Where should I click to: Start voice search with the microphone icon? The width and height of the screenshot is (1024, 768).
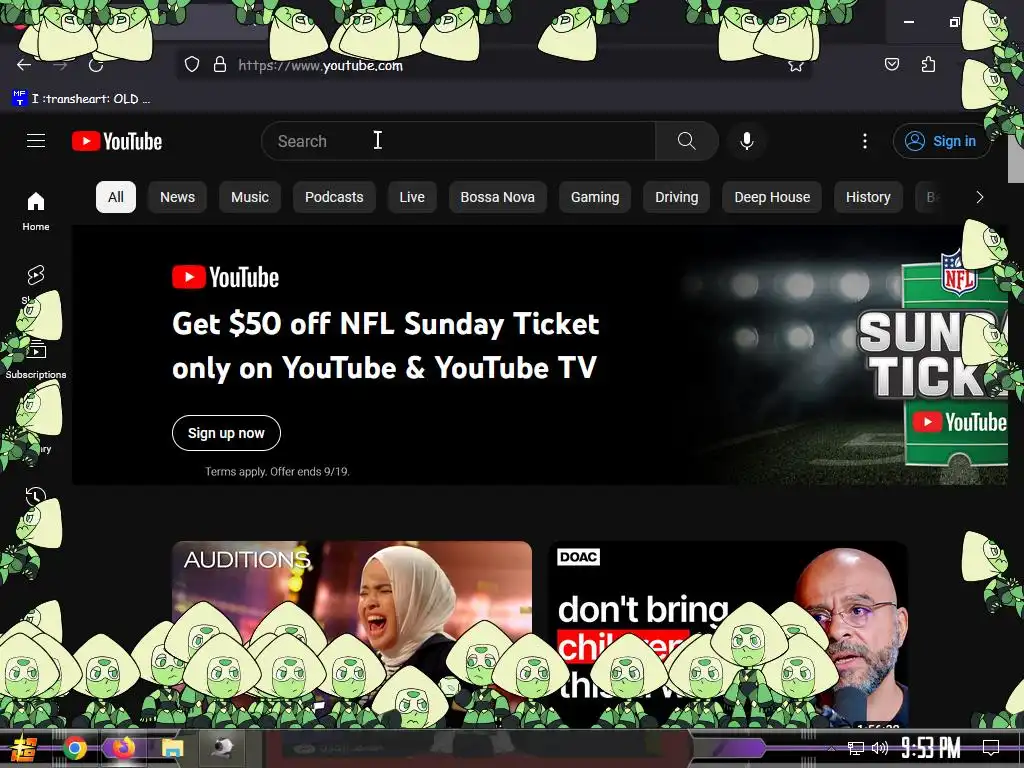click(x=746, y=141)
